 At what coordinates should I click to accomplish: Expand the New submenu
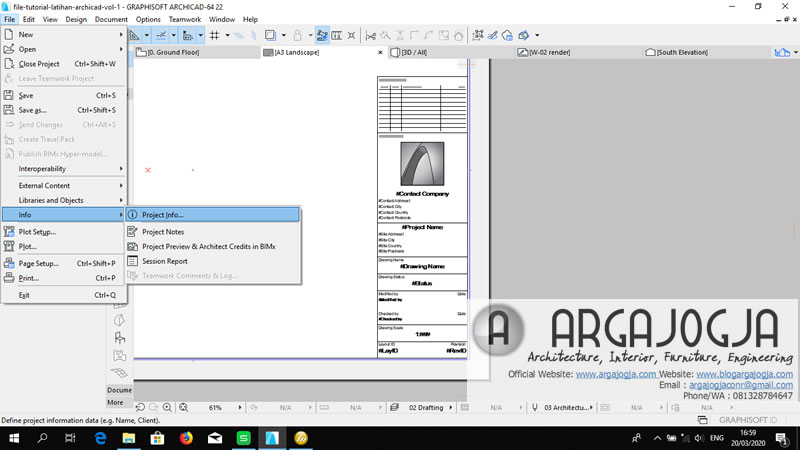(64, 34)
